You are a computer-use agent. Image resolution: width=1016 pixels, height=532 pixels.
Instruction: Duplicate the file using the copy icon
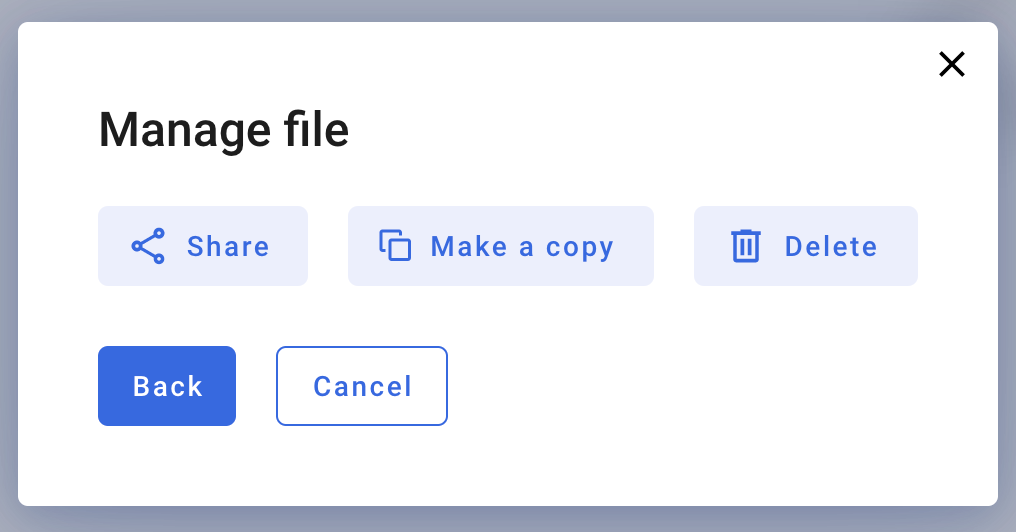point(395,246)
